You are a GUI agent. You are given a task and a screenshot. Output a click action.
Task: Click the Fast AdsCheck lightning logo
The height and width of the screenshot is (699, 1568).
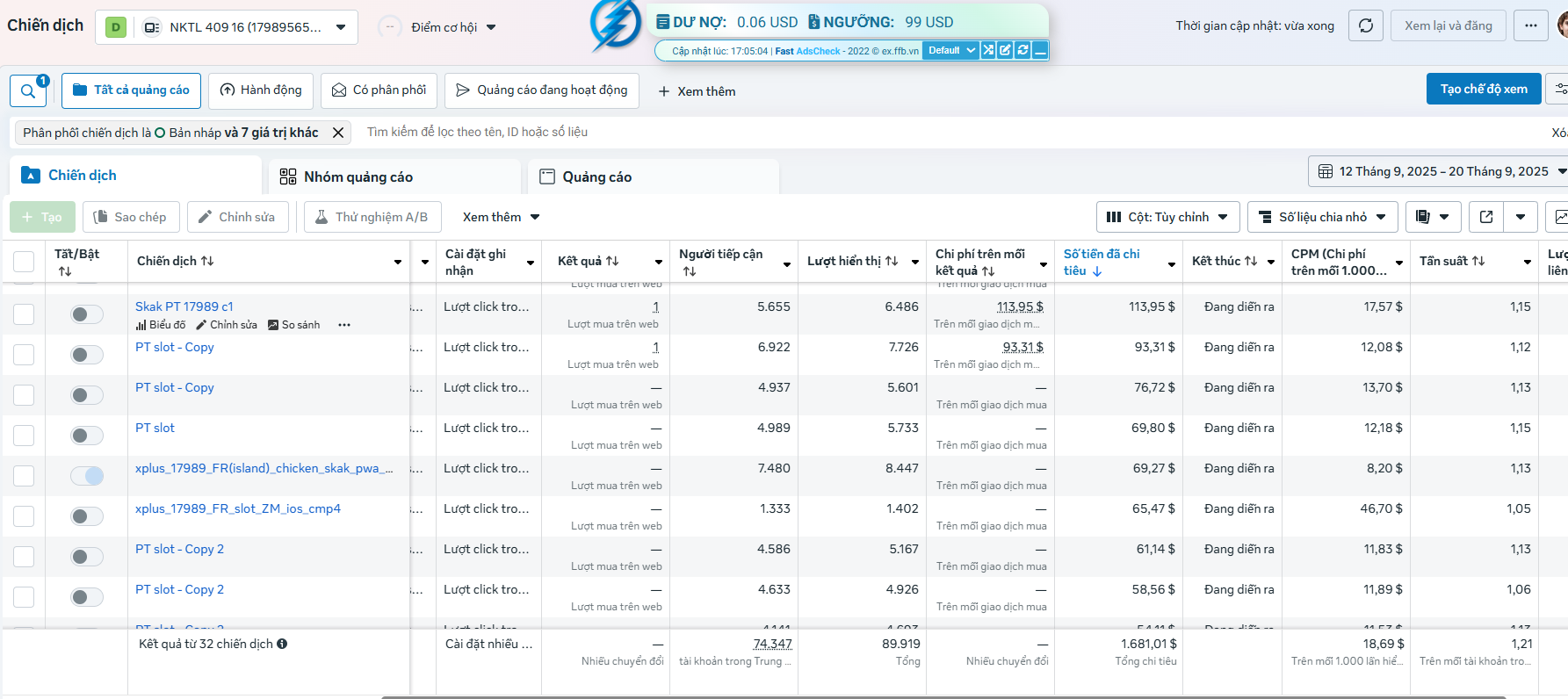615,25
